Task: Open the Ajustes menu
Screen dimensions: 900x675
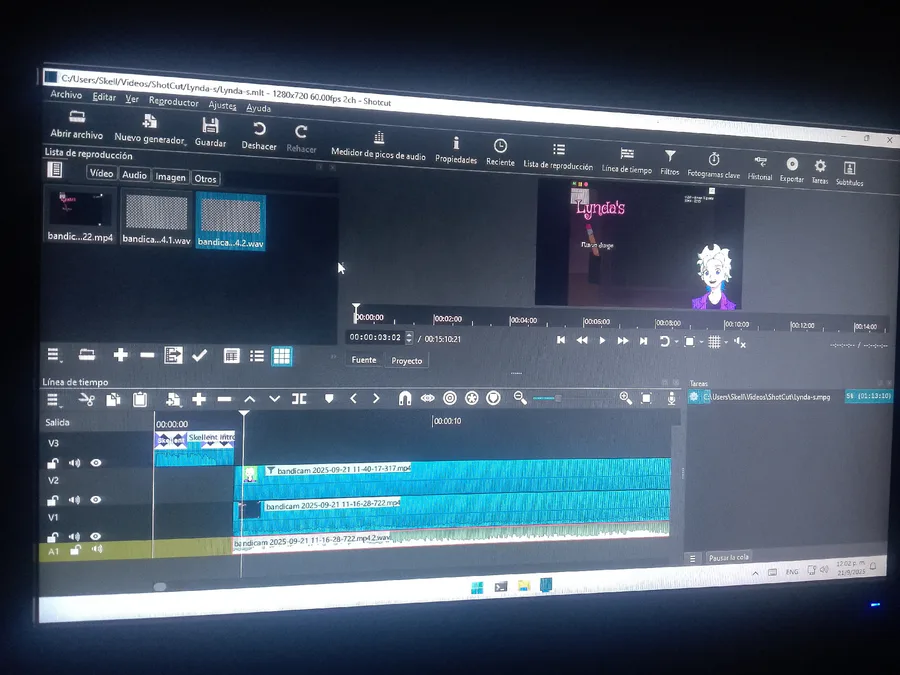Action: click(x=222, y=105)
